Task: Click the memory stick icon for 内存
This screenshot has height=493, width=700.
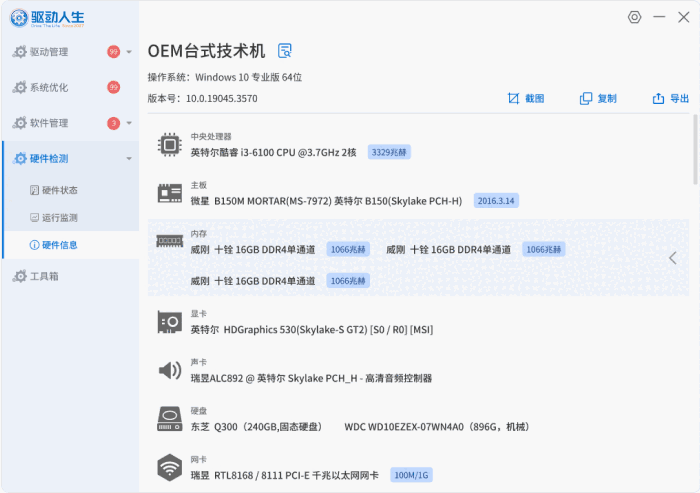Action: click(170, 242)
